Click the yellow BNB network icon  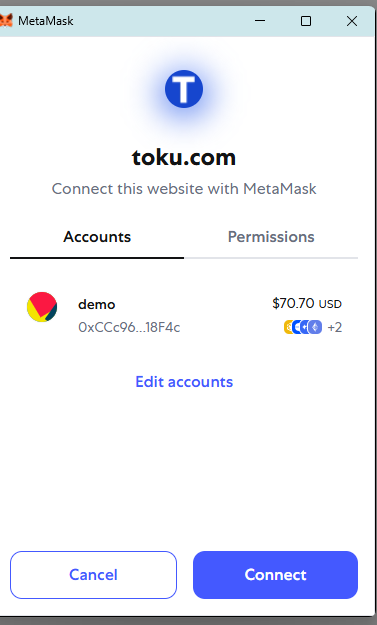click(288, 327)
